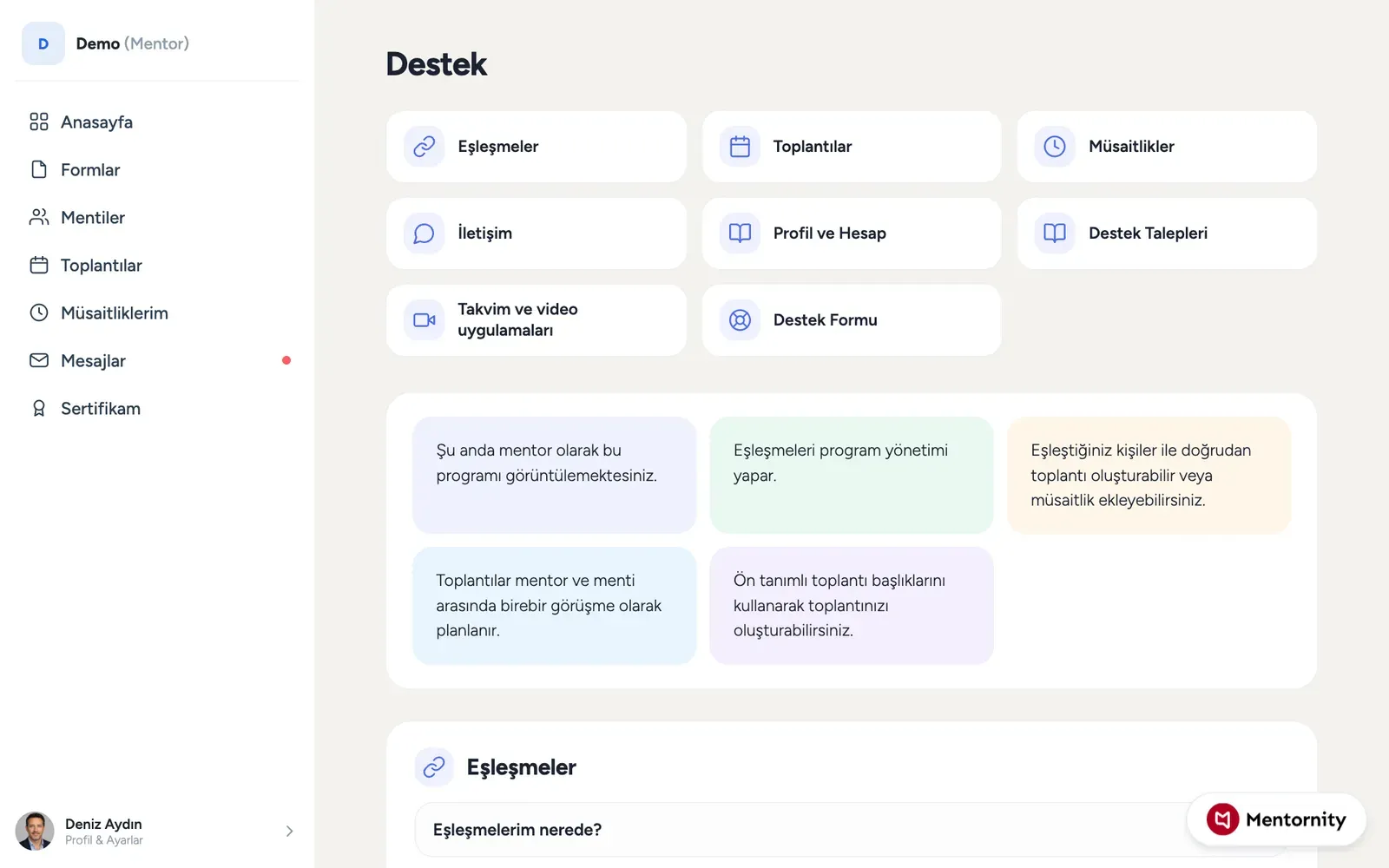Viewport: 1389px width, 868px height.
Task: Click the Anasayfa grid icon in sidebar
Action: tap(39, 122)
